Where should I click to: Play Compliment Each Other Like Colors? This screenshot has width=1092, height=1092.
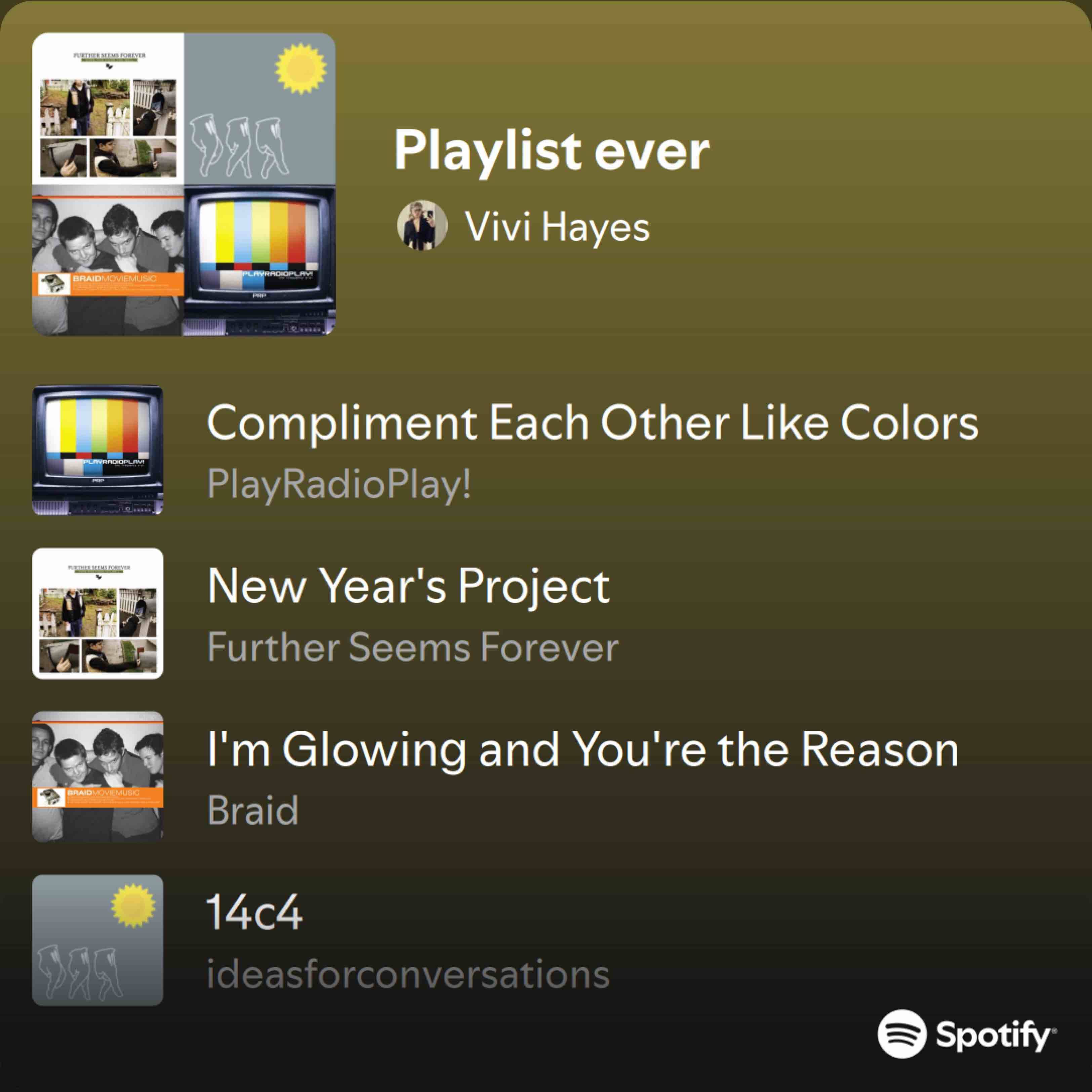click(592, 423)
